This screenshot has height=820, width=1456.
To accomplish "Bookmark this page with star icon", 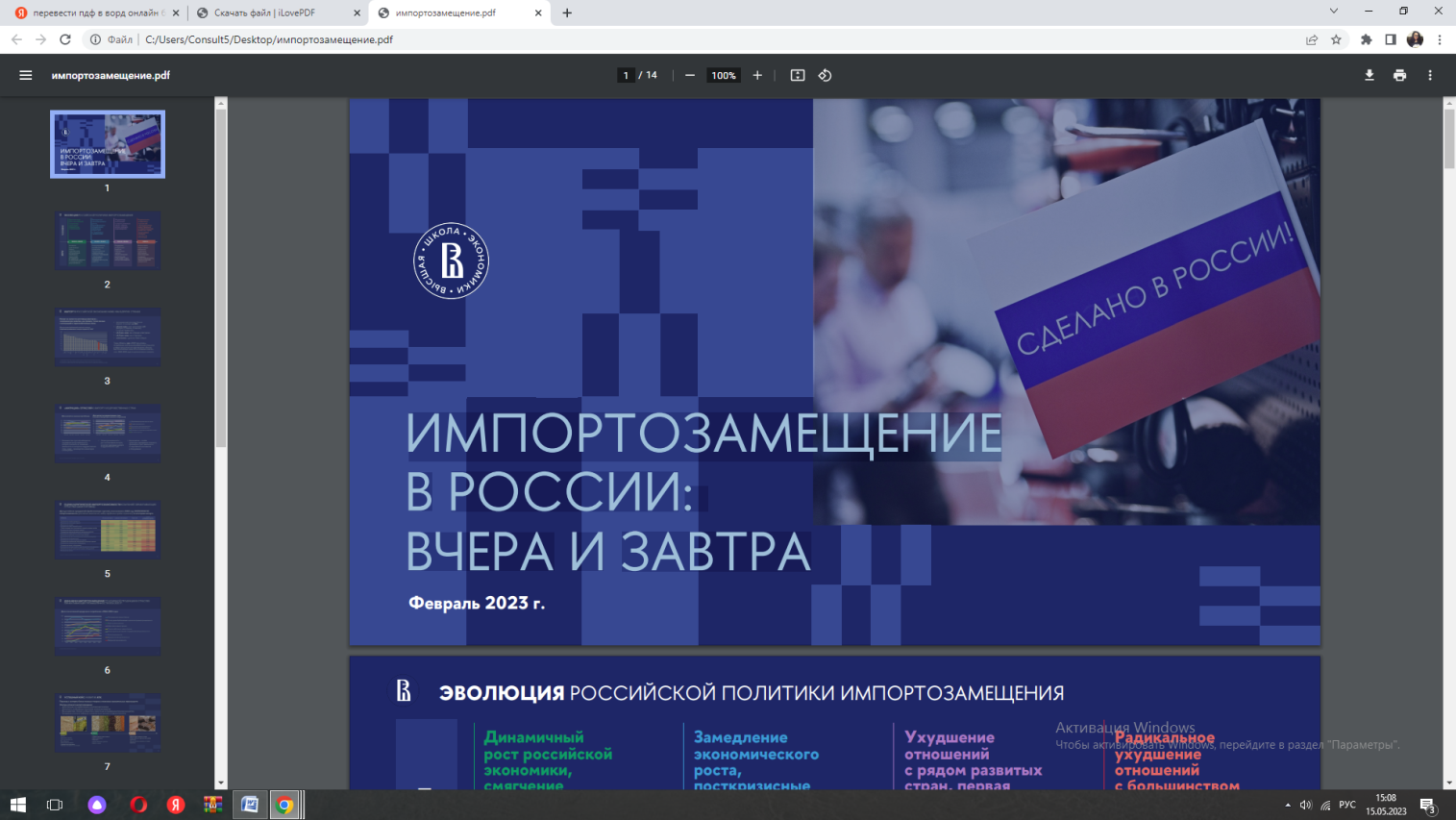I will (x=1336, y=39).
